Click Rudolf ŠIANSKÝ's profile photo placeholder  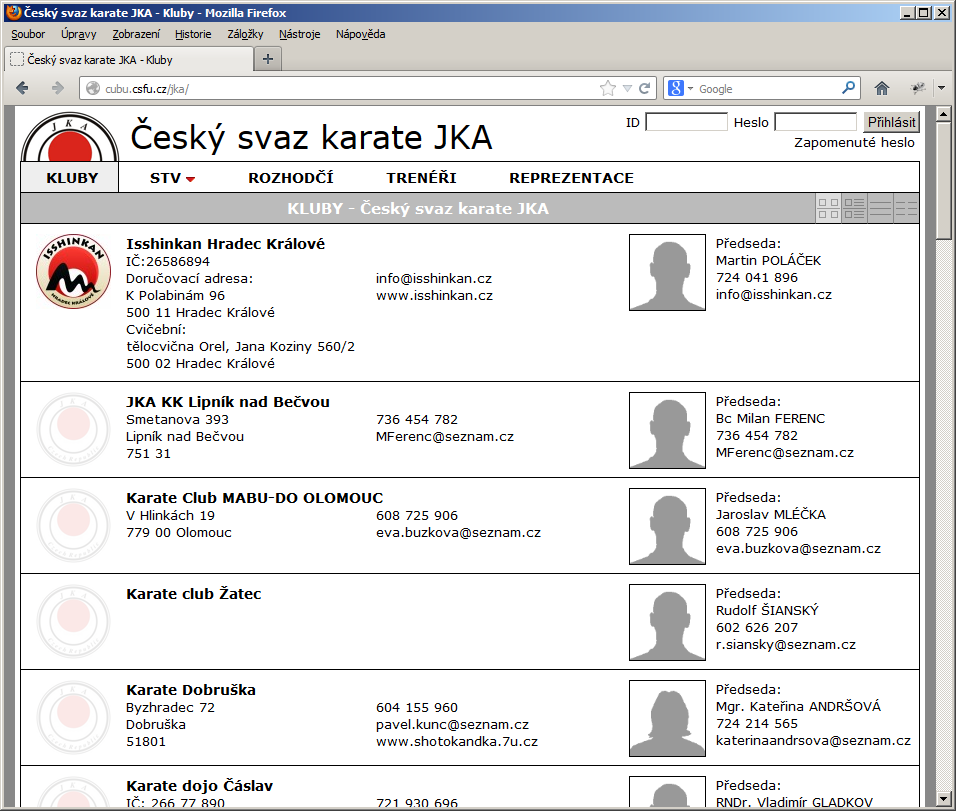[667, 622]
